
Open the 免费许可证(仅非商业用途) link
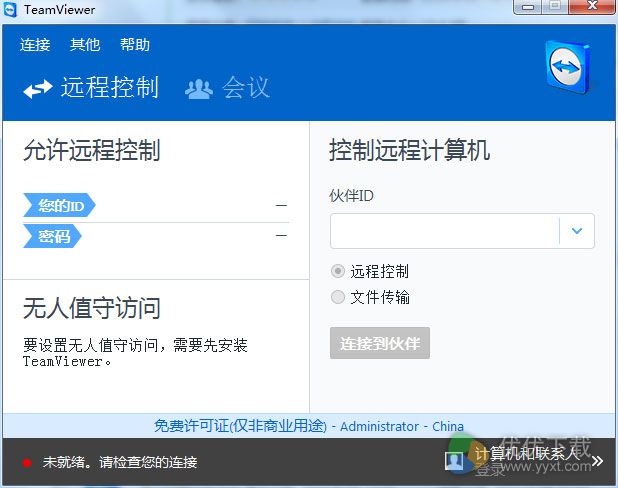(x=240, y=426)
